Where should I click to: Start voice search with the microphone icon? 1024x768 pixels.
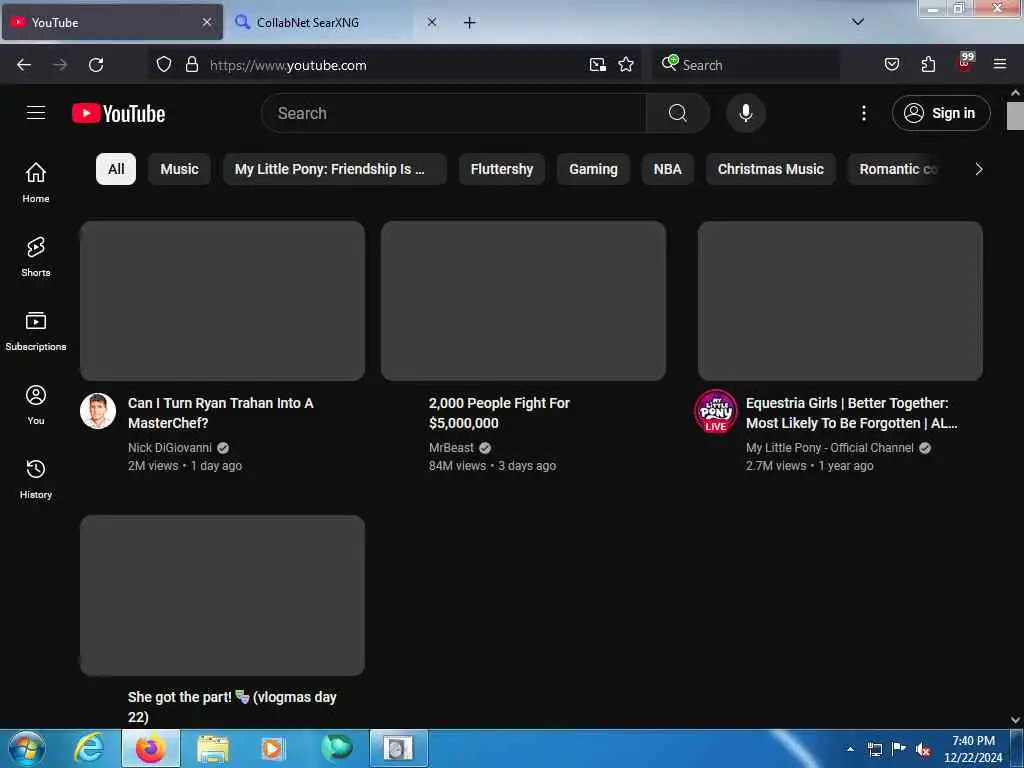pyautogui.click(x=746, y=113)
